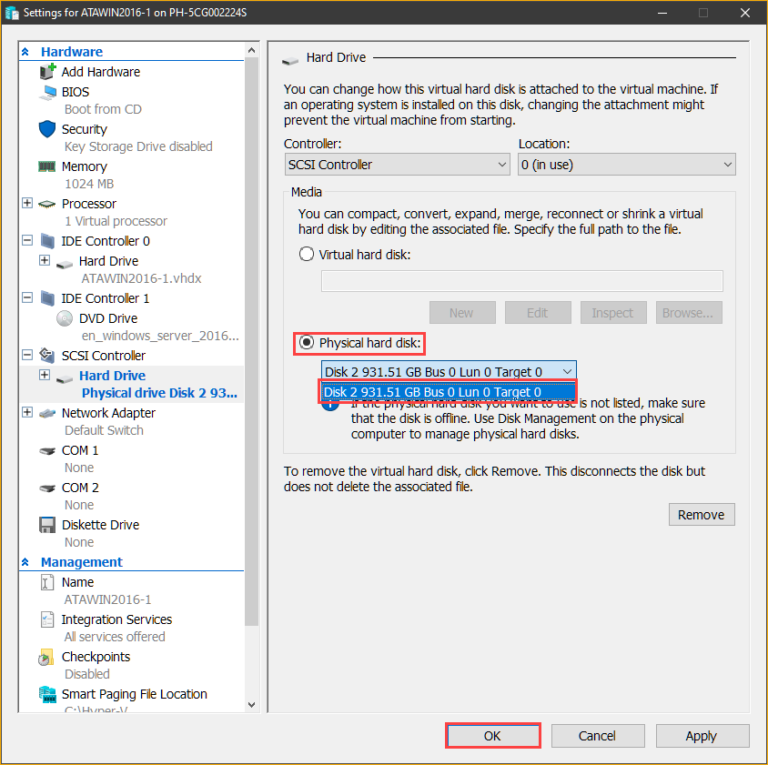
Task: Click the Diskette Drive floppy icon
Action: click(x=47, y=525)
